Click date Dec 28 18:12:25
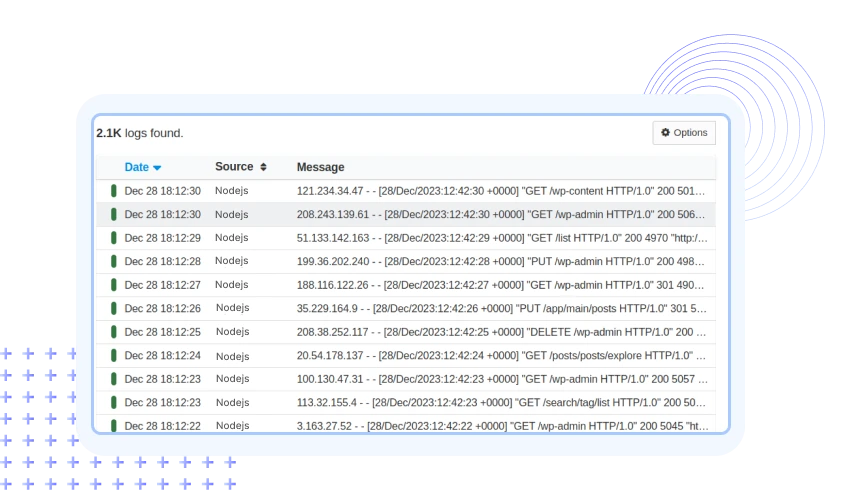 click(162, 332)
